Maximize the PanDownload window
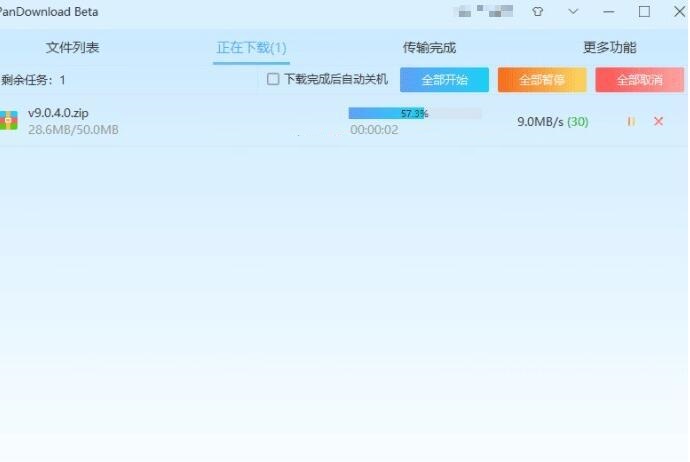The width and height of the screenshot is (690, 462). (644, 11)
